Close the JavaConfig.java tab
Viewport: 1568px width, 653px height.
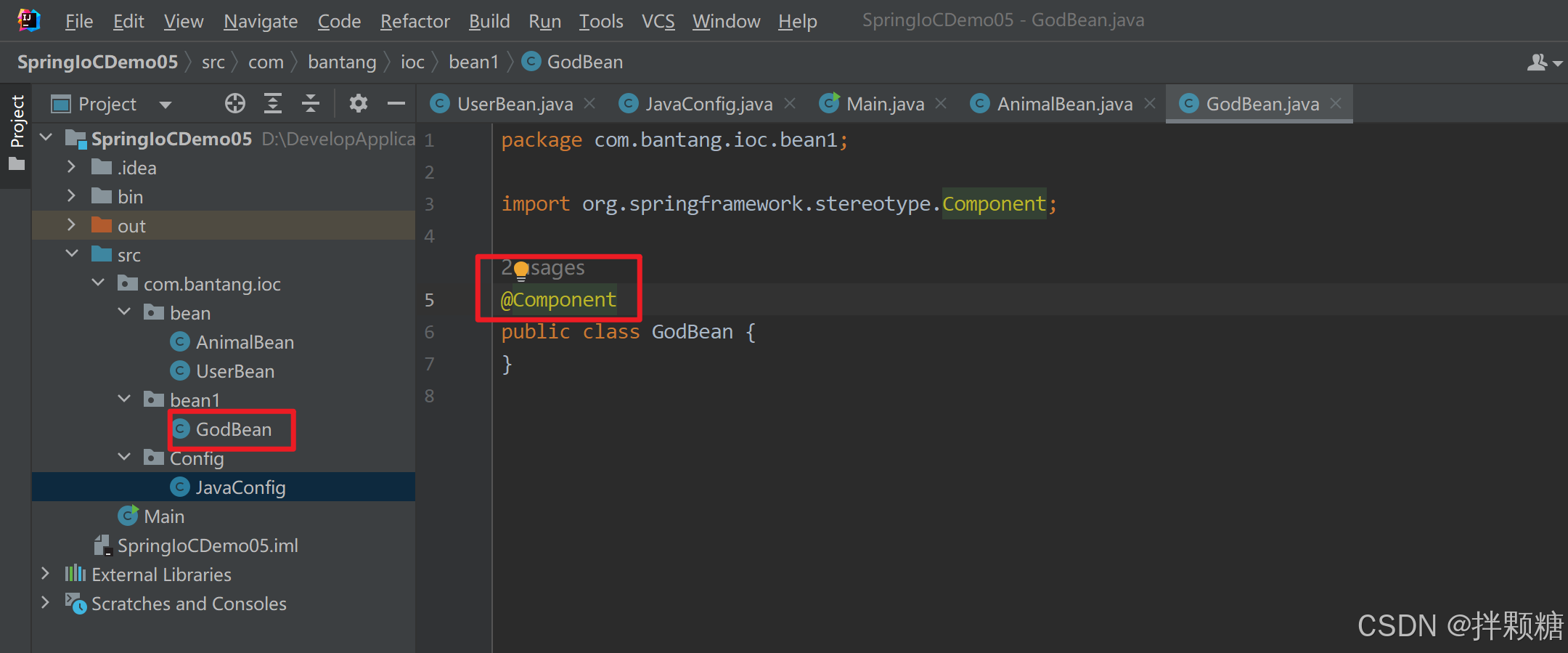click(x=790, y=104)
